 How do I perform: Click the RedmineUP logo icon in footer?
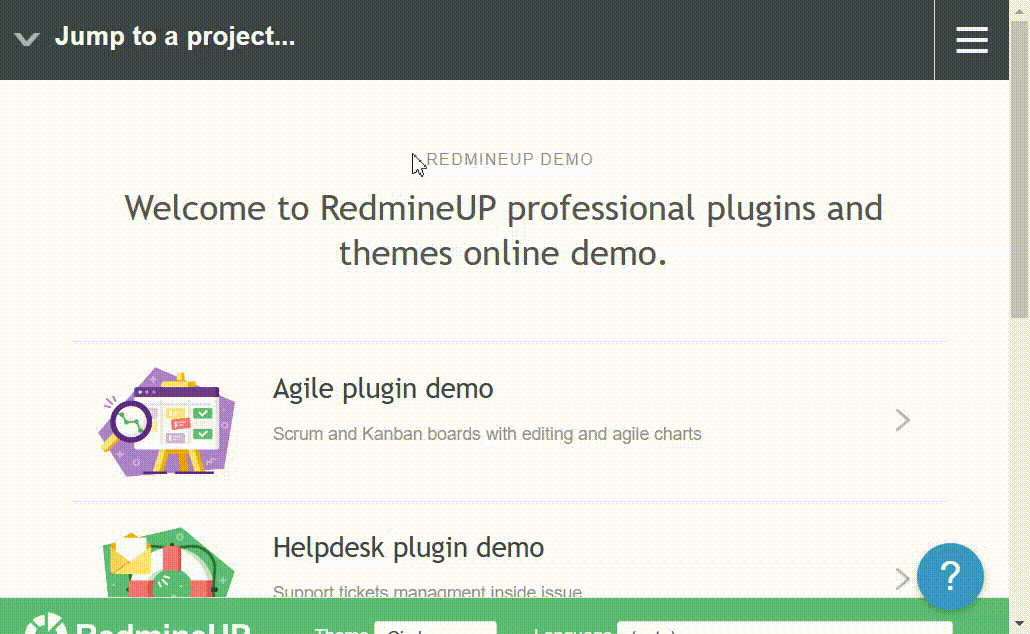click(x=44, y=625)
